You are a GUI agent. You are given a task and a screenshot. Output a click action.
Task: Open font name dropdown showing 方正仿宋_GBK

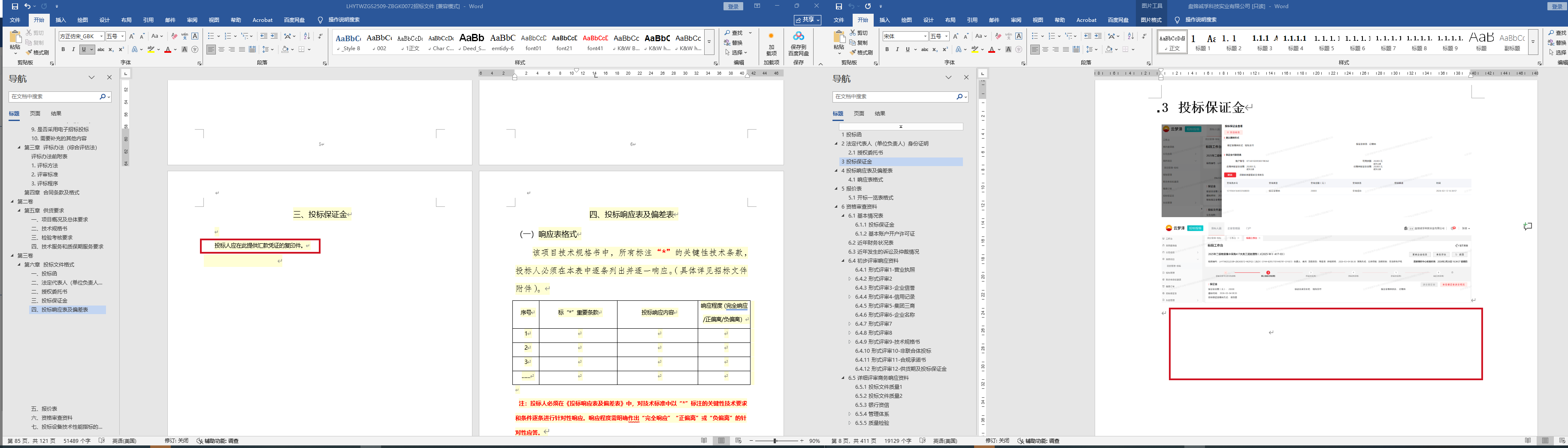[101, 36]
